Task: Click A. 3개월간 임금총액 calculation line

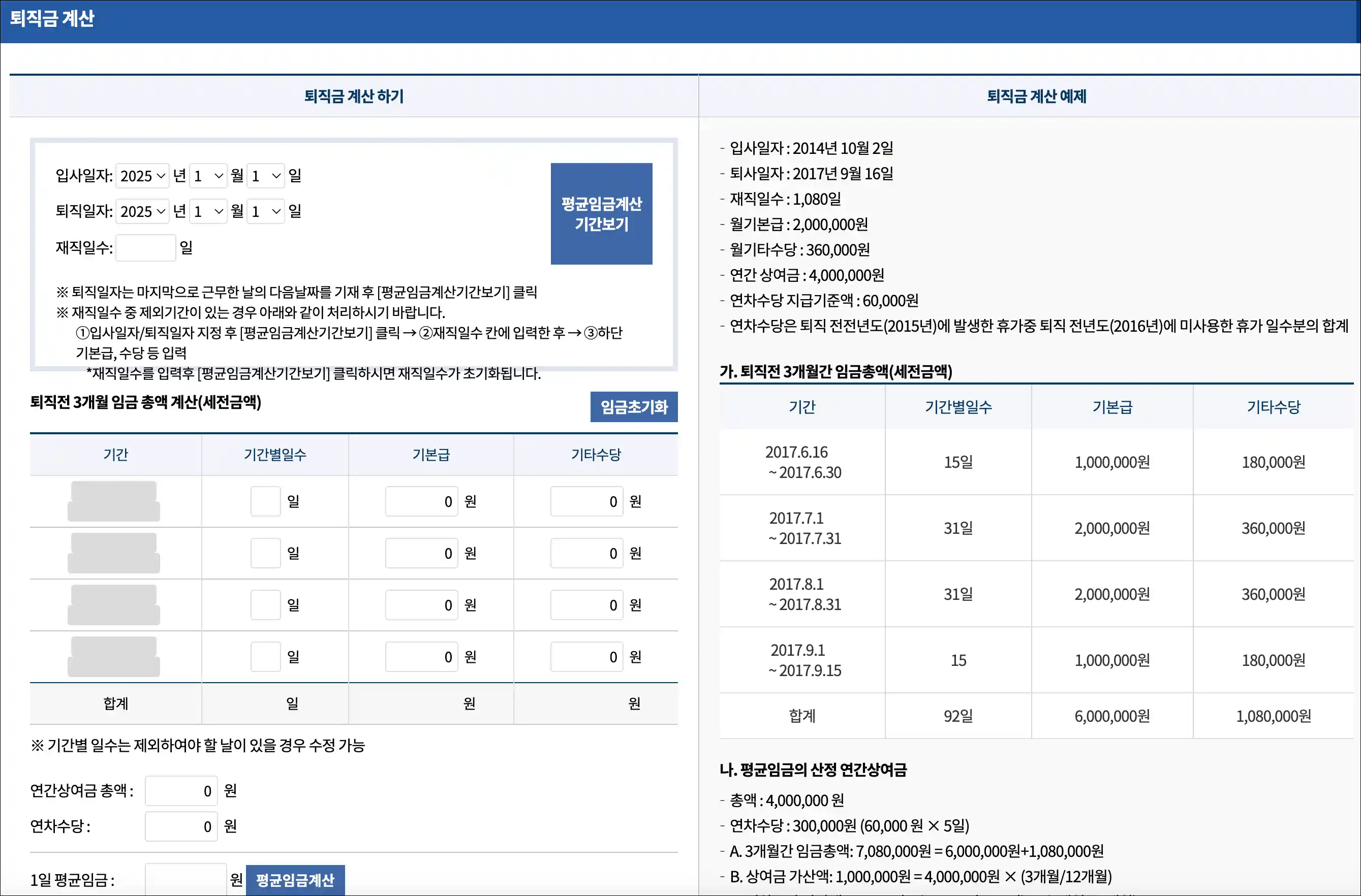Action: [x=917, y=851]
